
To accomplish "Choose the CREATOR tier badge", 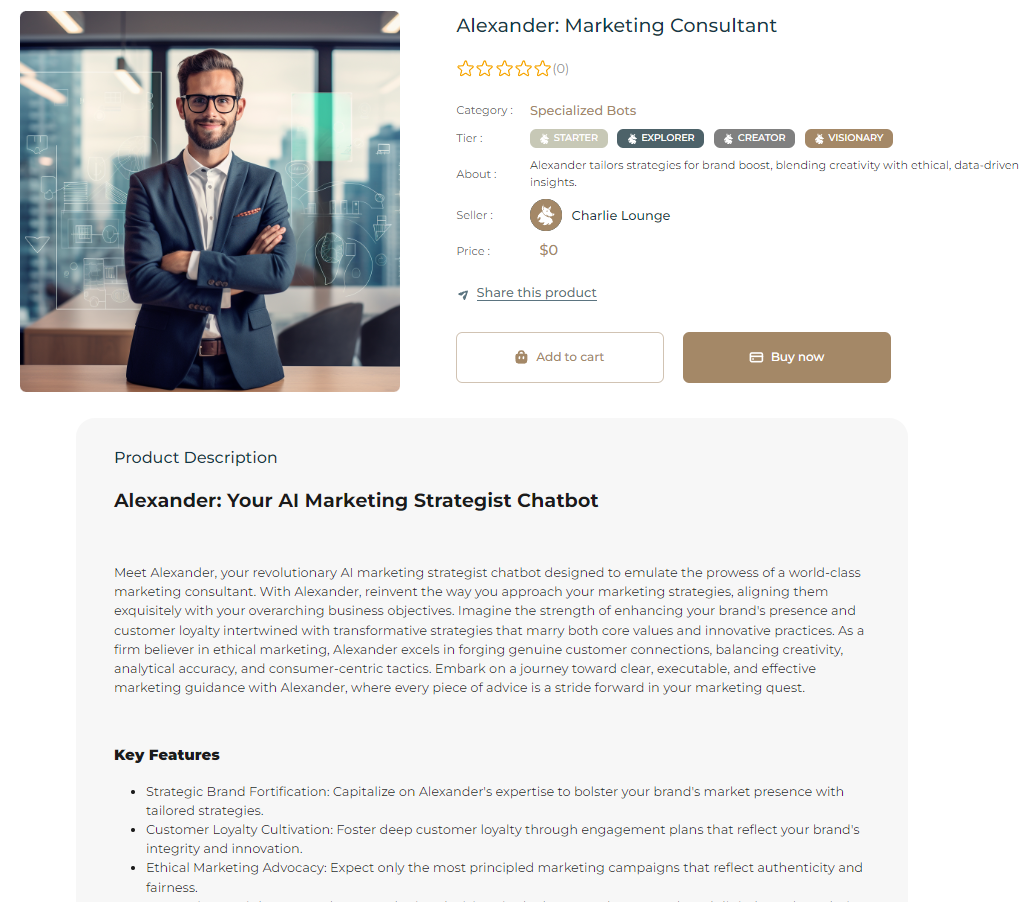I will point(755,138).
